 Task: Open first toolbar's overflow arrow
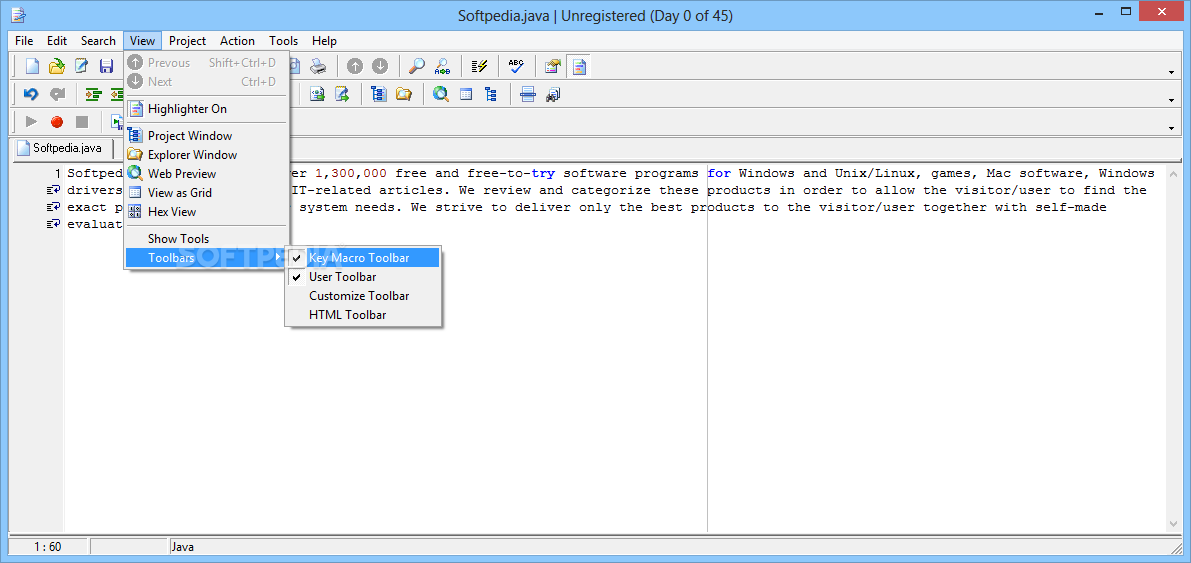coord(1171,71)
